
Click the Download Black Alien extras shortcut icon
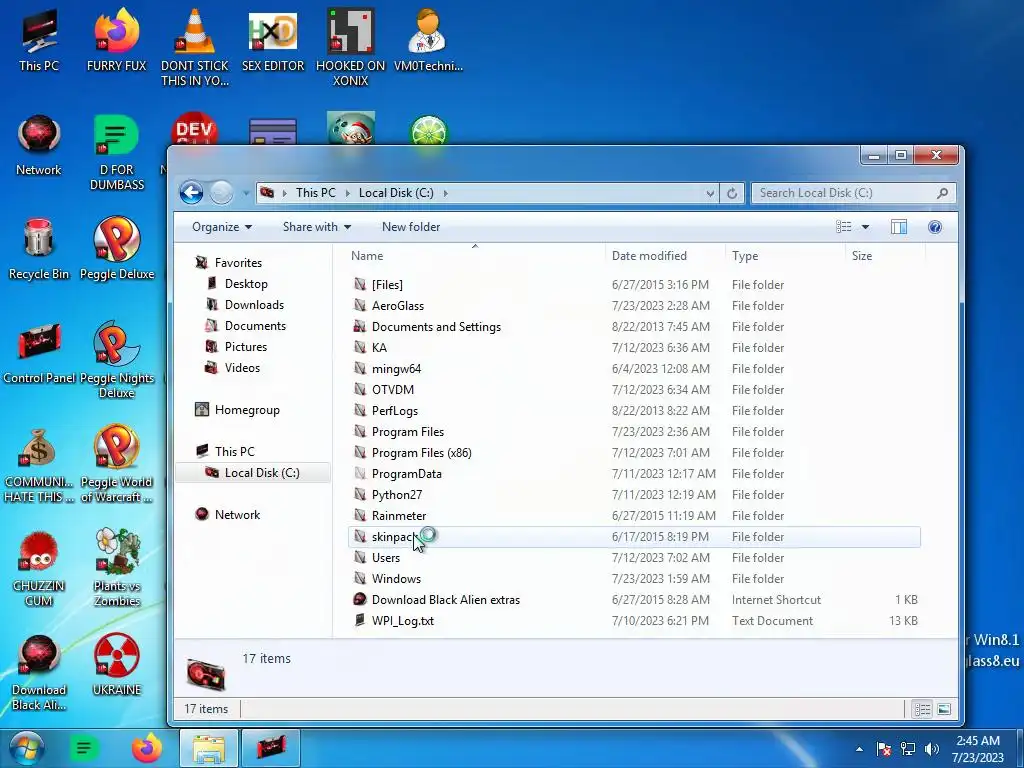359,599
